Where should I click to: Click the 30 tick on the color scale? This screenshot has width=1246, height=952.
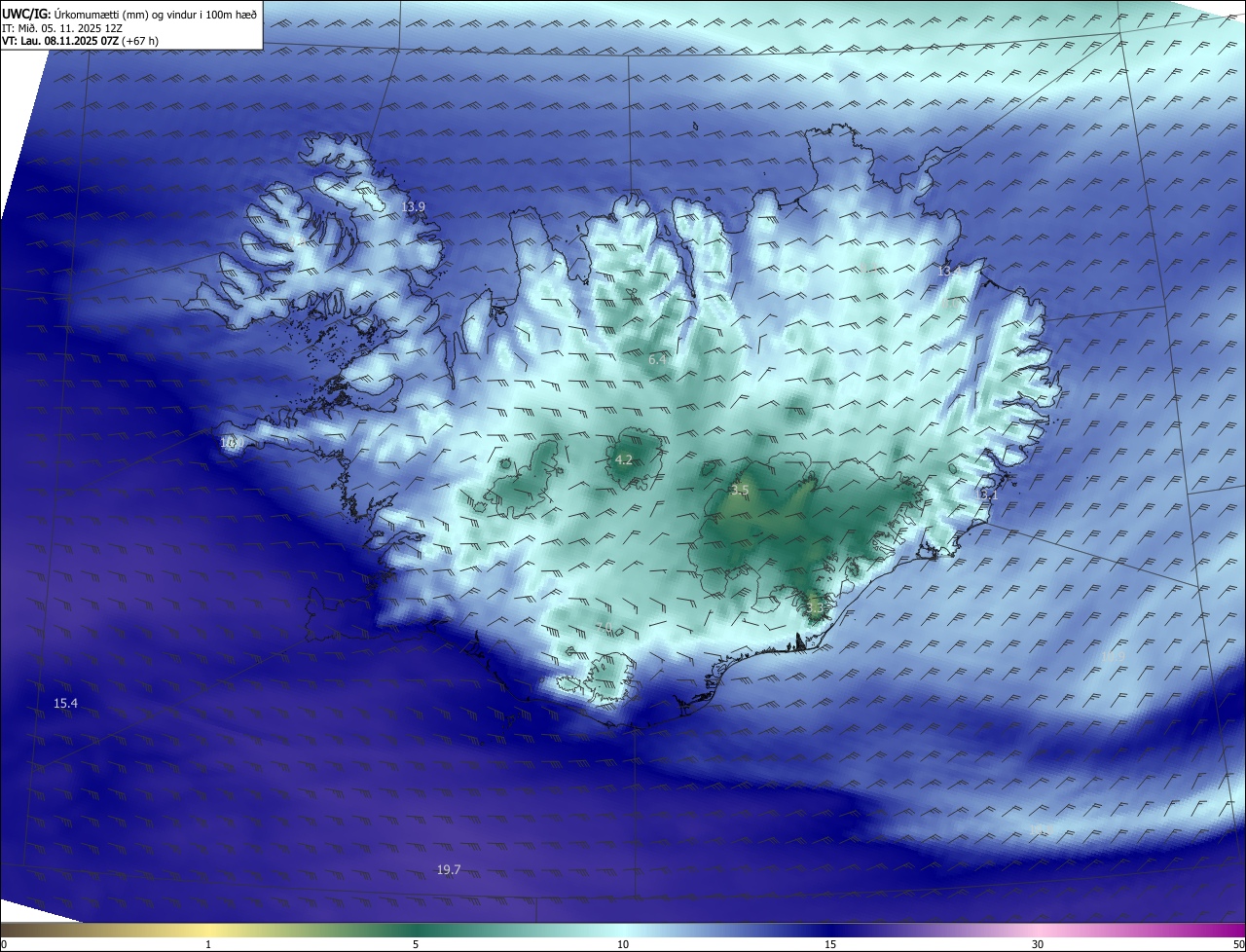pyautogui.click(x=1038, y=944)
